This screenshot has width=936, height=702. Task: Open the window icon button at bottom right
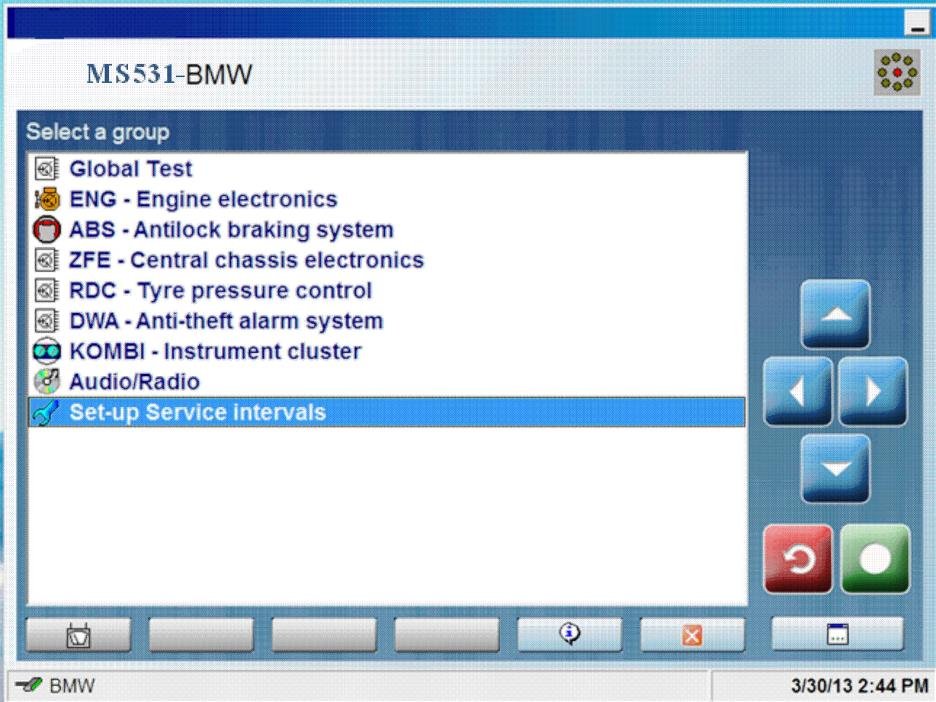(837, 634)
